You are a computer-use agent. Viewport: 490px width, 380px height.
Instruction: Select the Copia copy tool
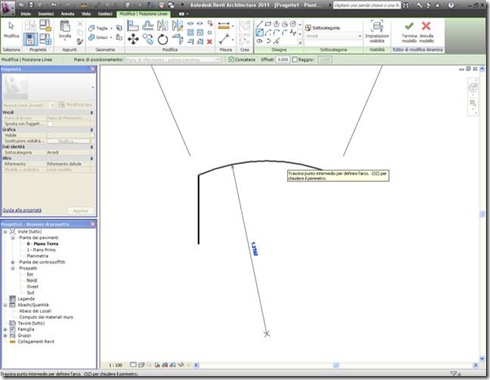coord(148,40)
